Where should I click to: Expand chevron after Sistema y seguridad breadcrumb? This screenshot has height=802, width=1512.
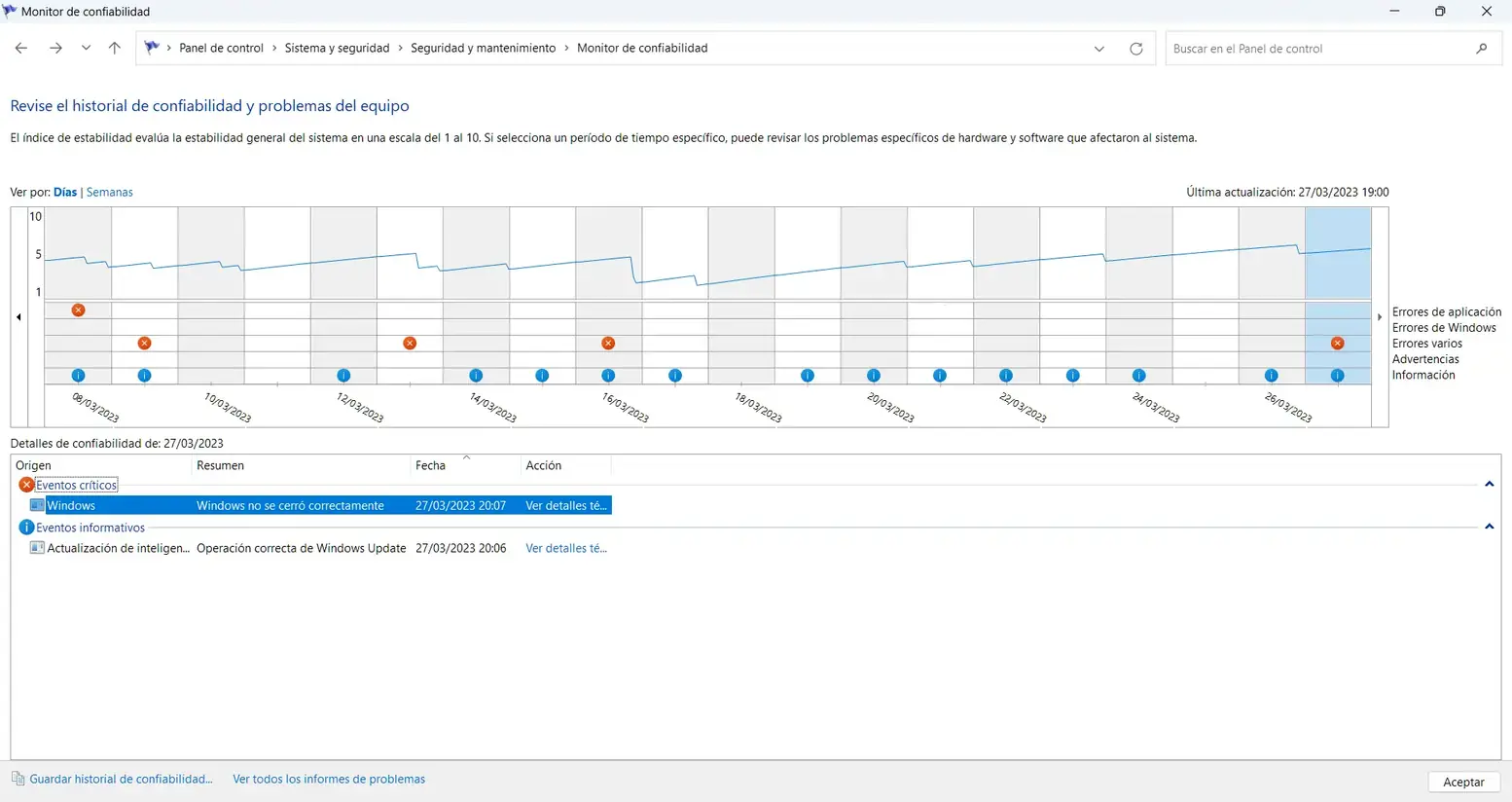point(400,48)
